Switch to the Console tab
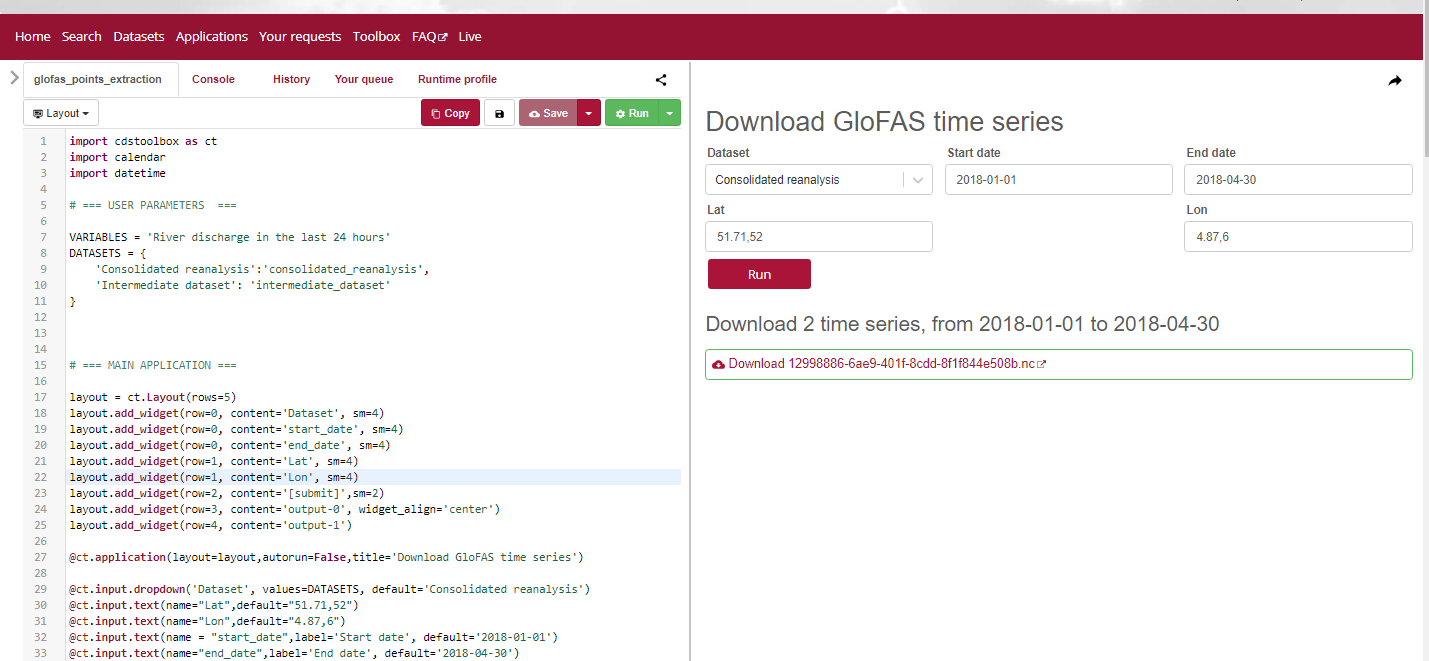This screenshot has width=1429, height=661. (x=213, y=79)
